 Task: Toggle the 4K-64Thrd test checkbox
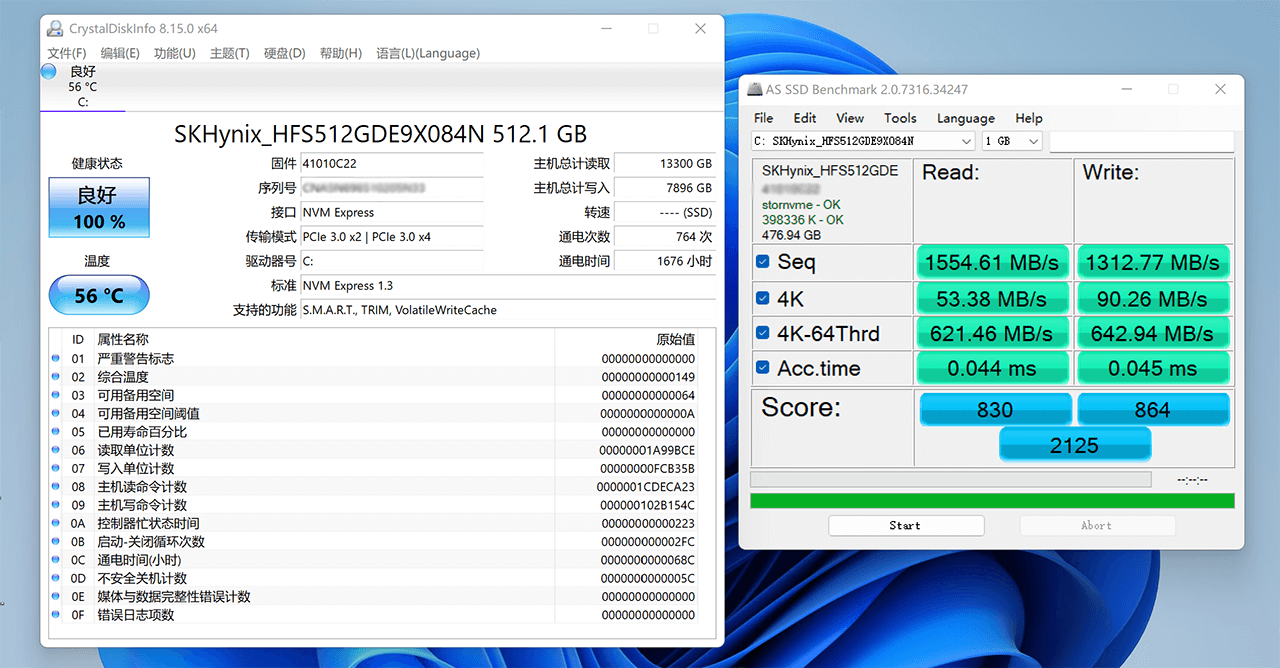coord(763,333)
